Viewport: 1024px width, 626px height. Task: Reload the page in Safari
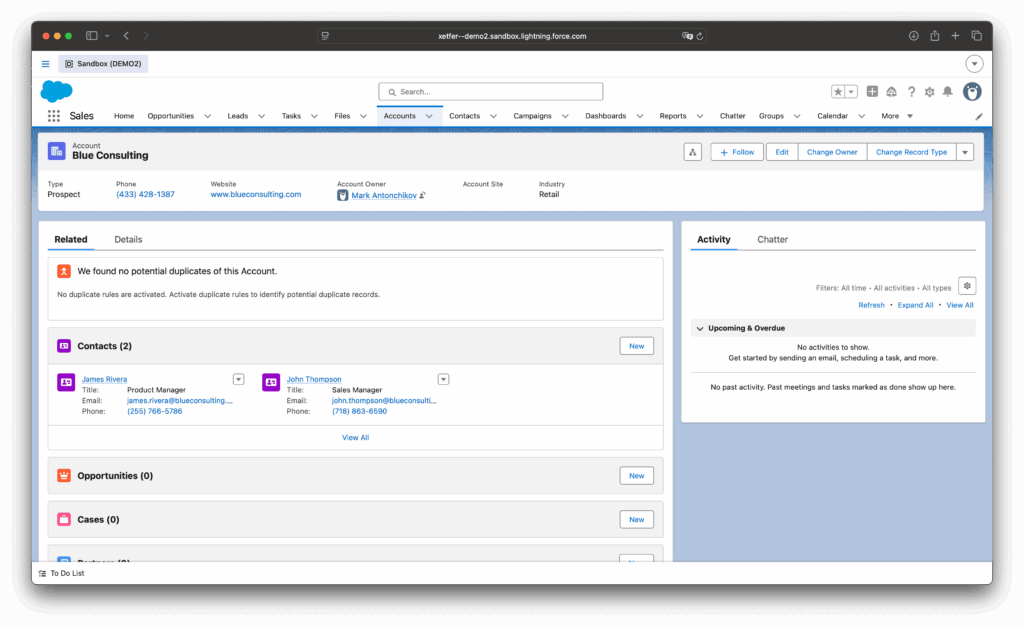tap(700, 36)
